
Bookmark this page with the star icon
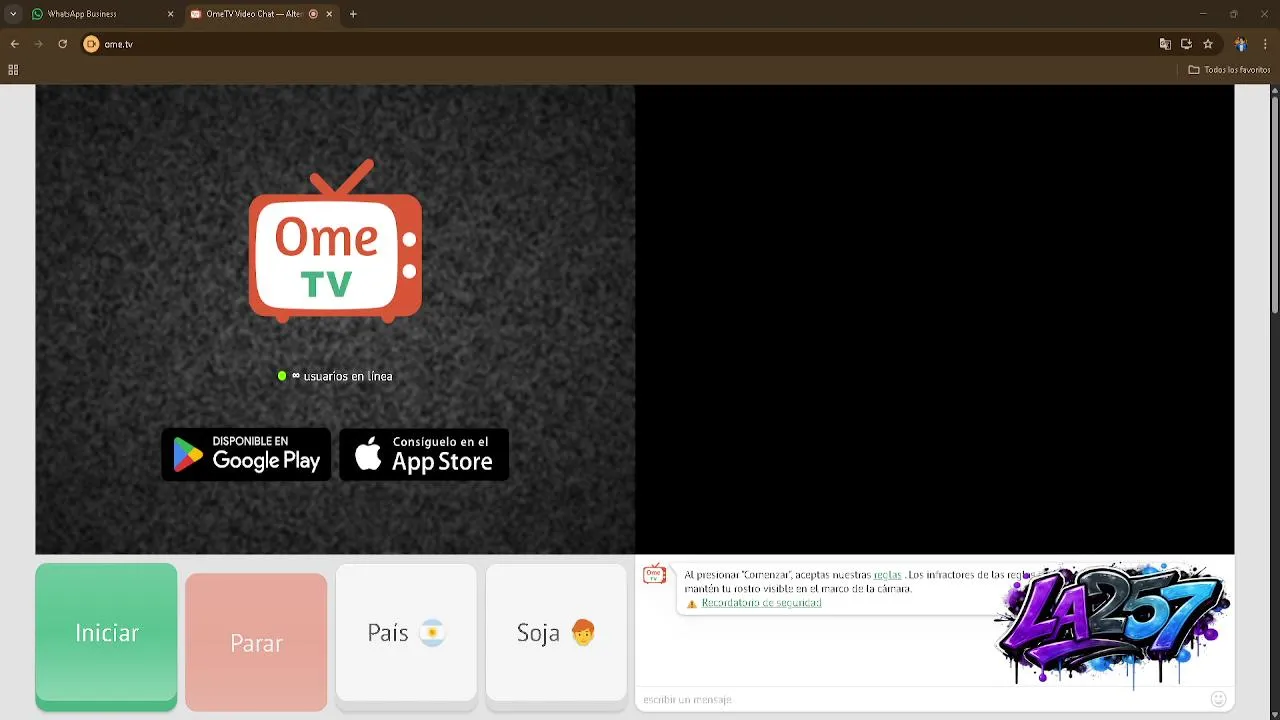point(1208,44)
